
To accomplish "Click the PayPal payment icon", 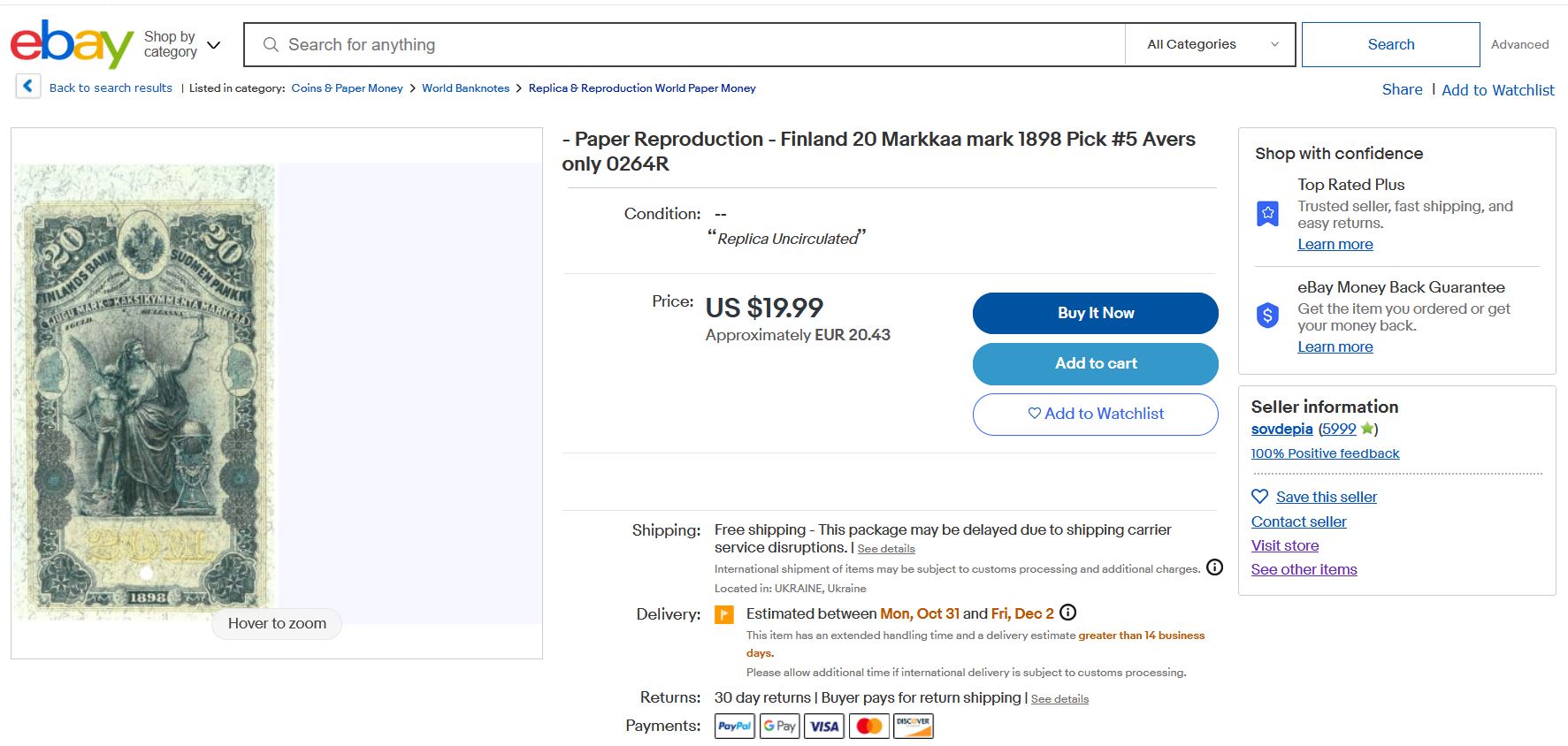I will 734,726.
